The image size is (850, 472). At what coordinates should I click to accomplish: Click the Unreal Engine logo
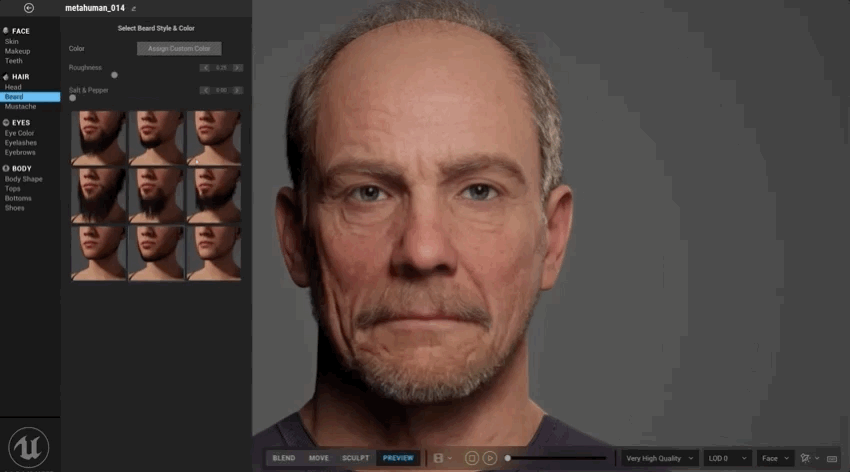pyautogui.click(x=28, y=447)
